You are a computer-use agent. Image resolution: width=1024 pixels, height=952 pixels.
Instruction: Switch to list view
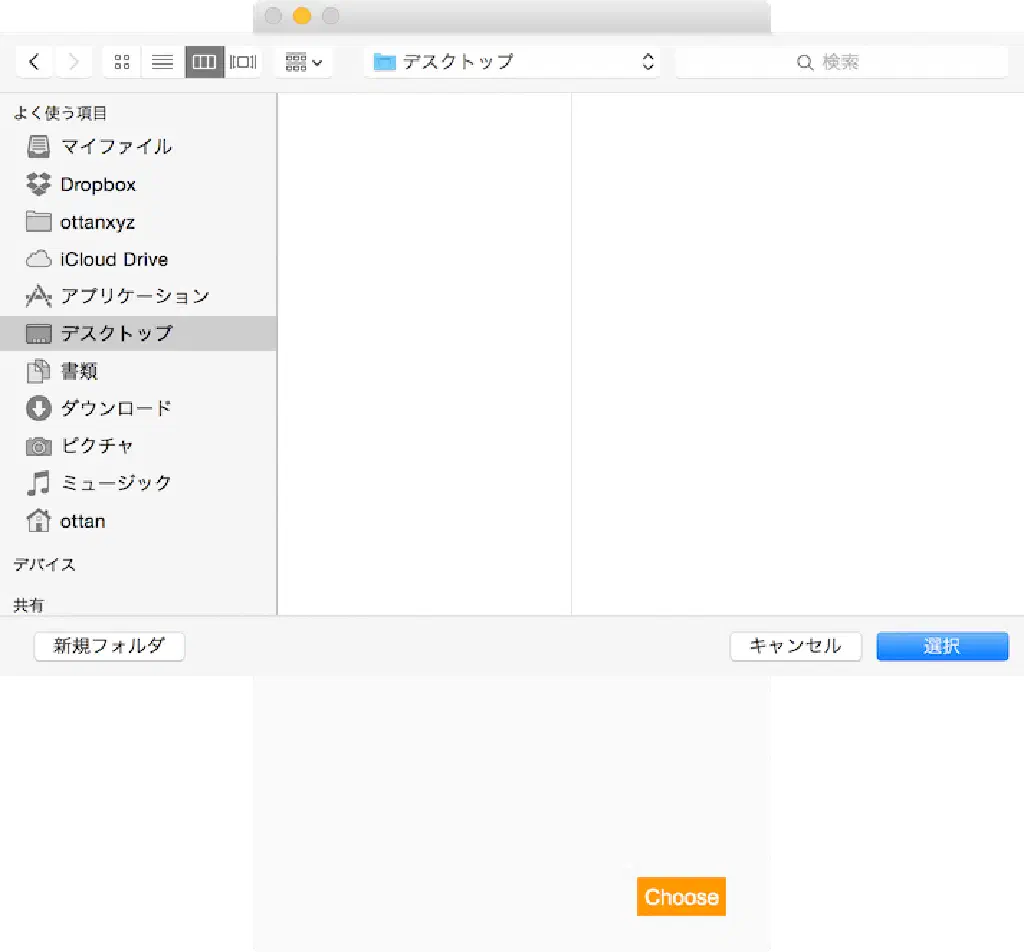point(162,62)
